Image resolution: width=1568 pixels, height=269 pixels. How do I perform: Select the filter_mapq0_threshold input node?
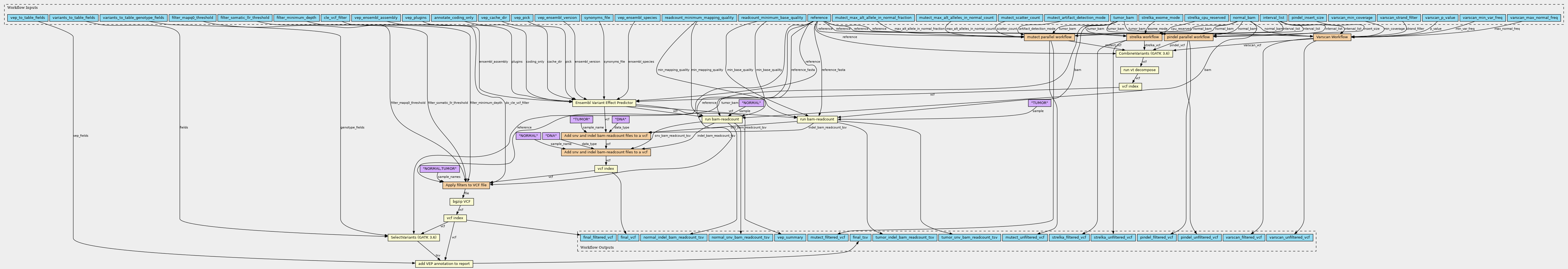[192, 18]
